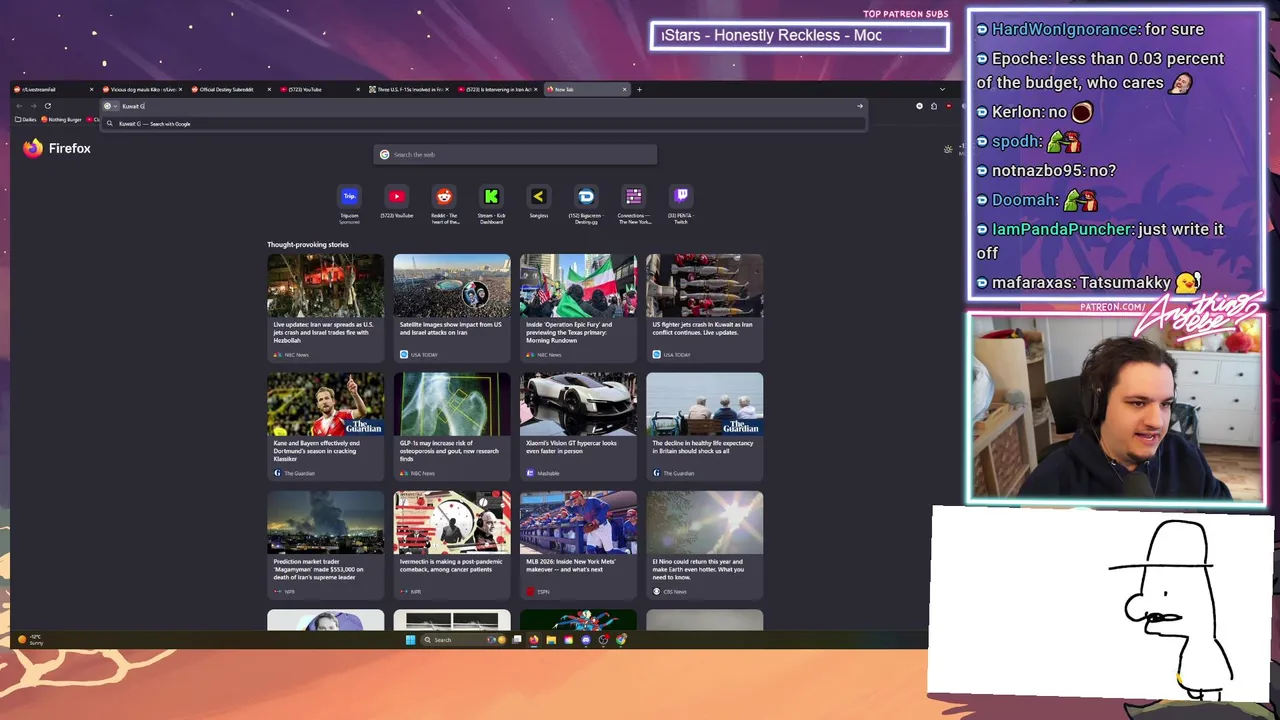Close the r/LivestreamFail tab
This screenshot has height=720, width=1280.
91,89
